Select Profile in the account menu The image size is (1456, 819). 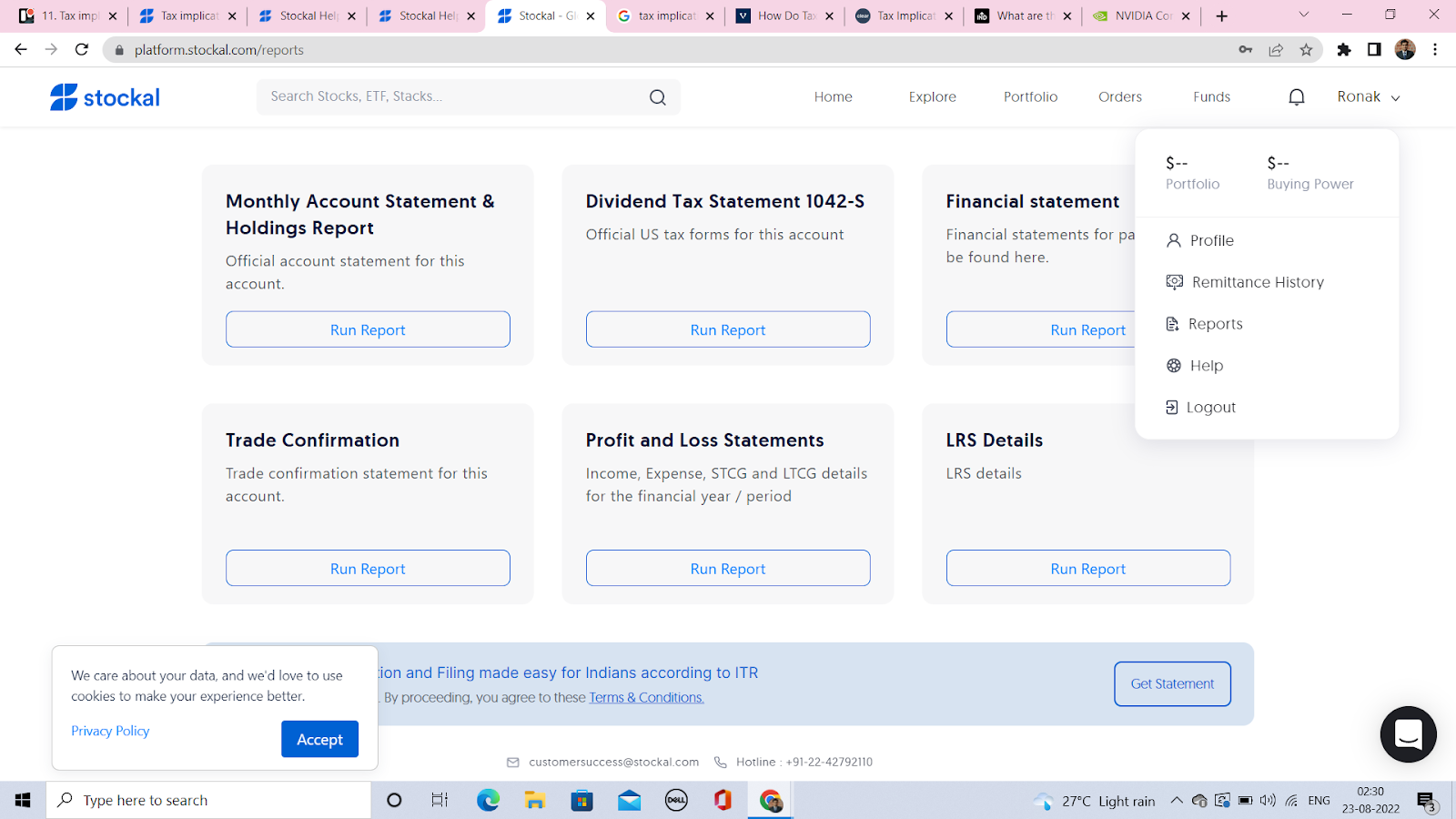1200,240
